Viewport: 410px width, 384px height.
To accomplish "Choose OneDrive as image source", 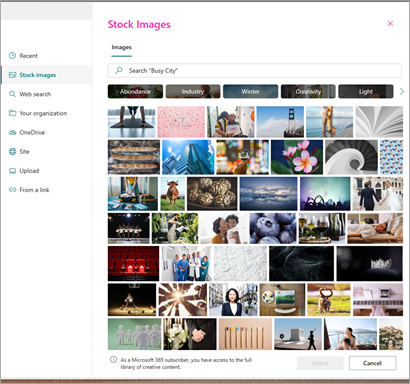I will [46, 132].
